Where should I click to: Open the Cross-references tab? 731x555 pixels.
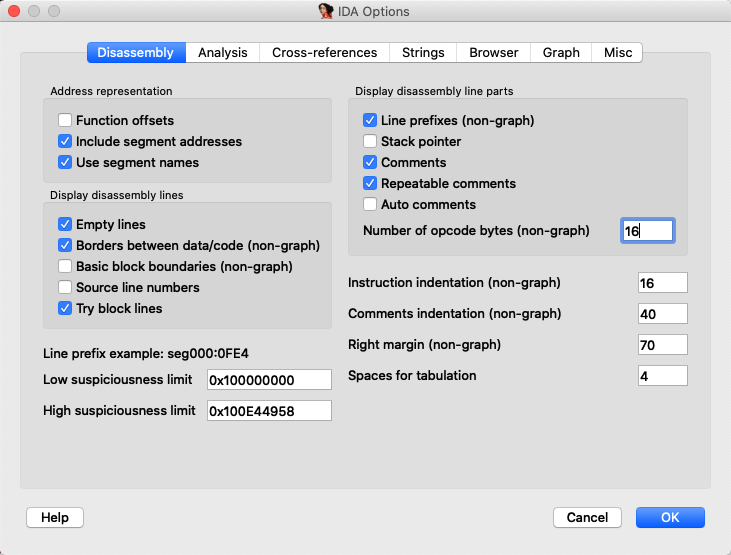(324, 52)
